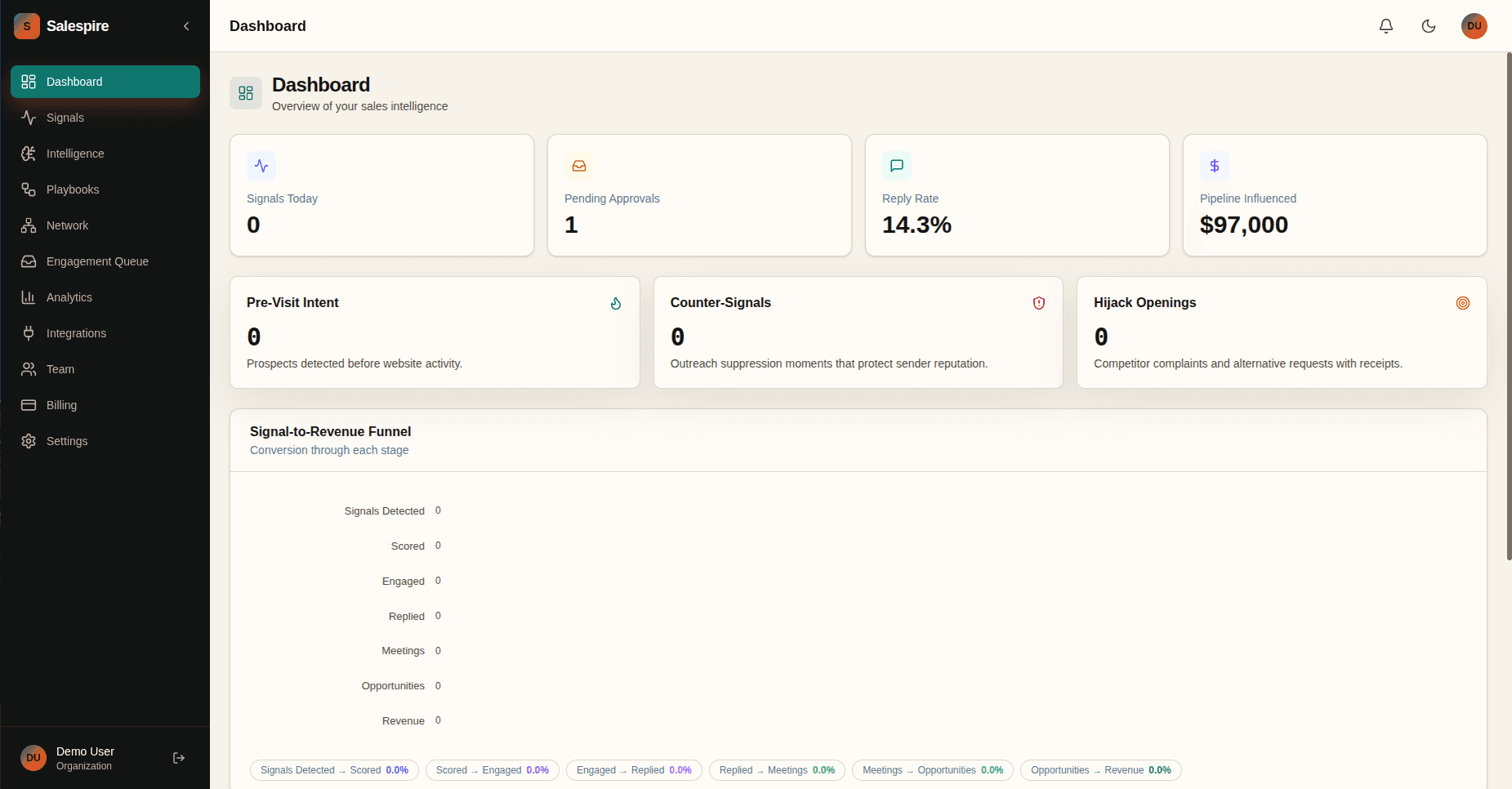Click Conversion through each stage subtitle

[329, 450]
